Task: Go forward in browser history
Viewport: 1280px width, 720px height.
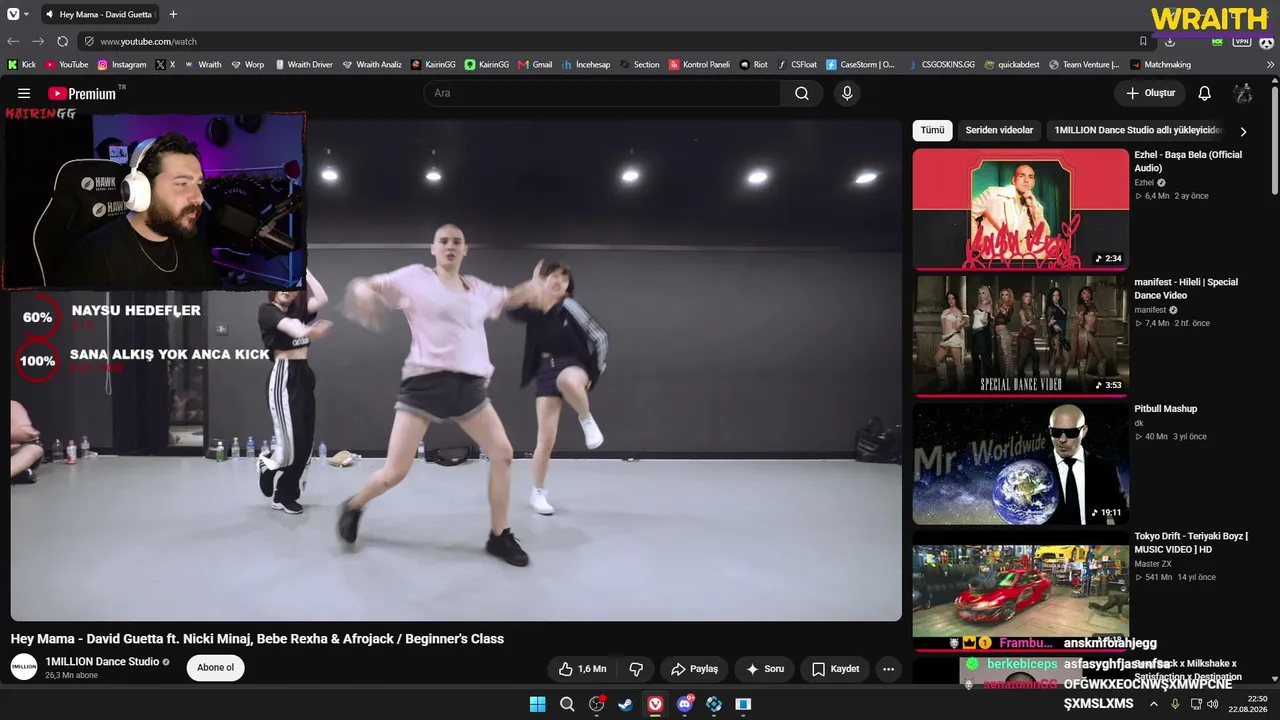Action: [38, 41]
